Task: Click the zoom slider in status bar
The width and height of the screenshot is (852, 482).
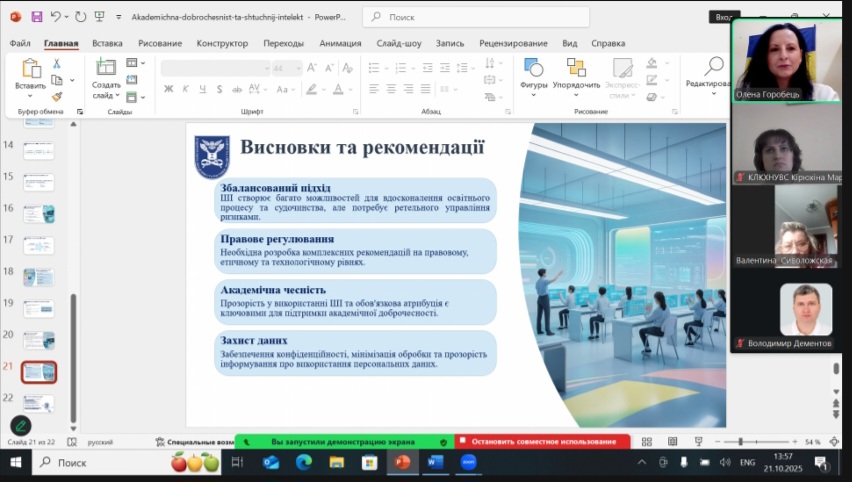Action: 740,442
